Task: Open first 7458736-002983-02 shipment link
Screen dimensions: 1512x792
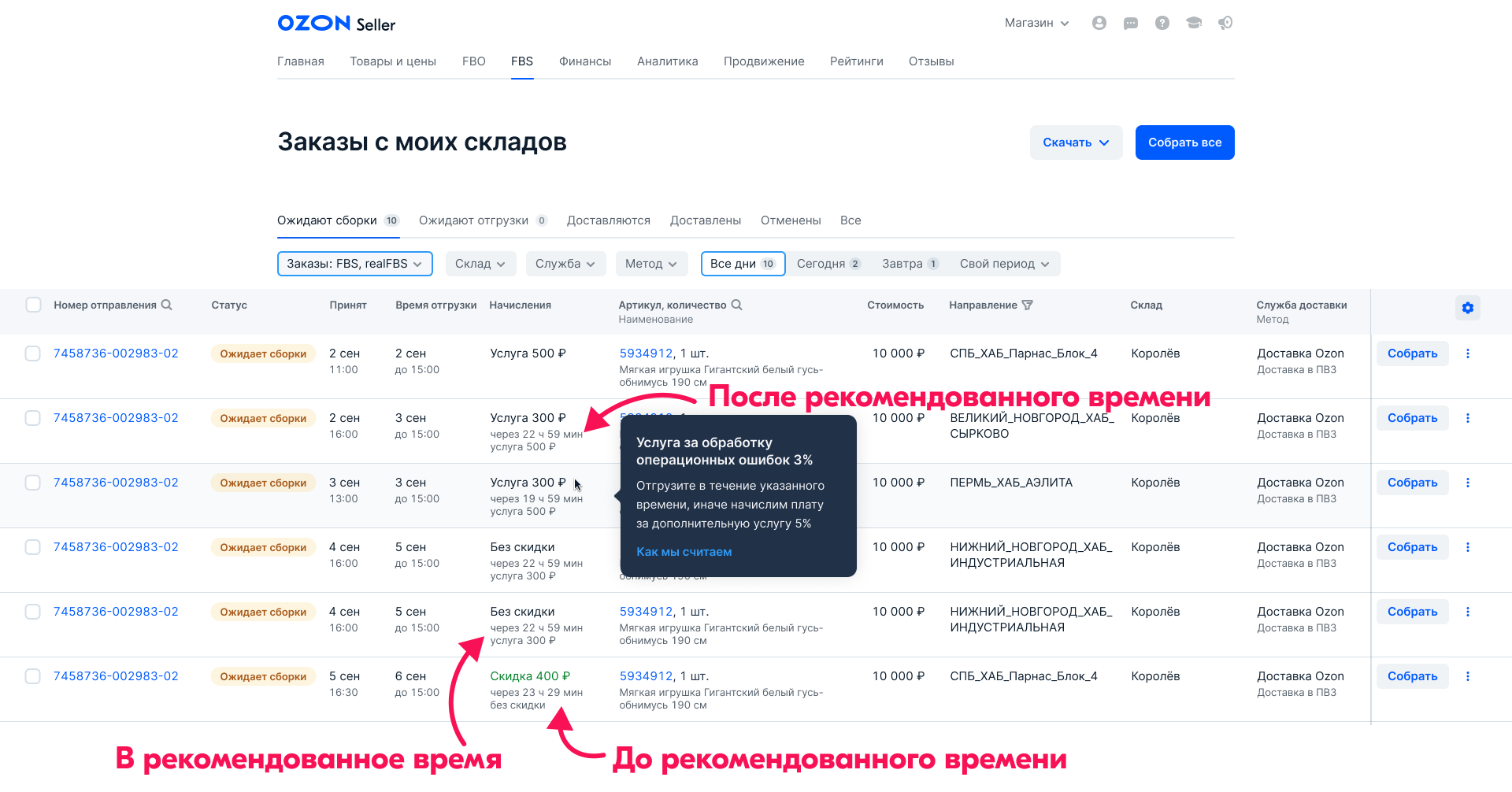Action: tap(116, 353)
